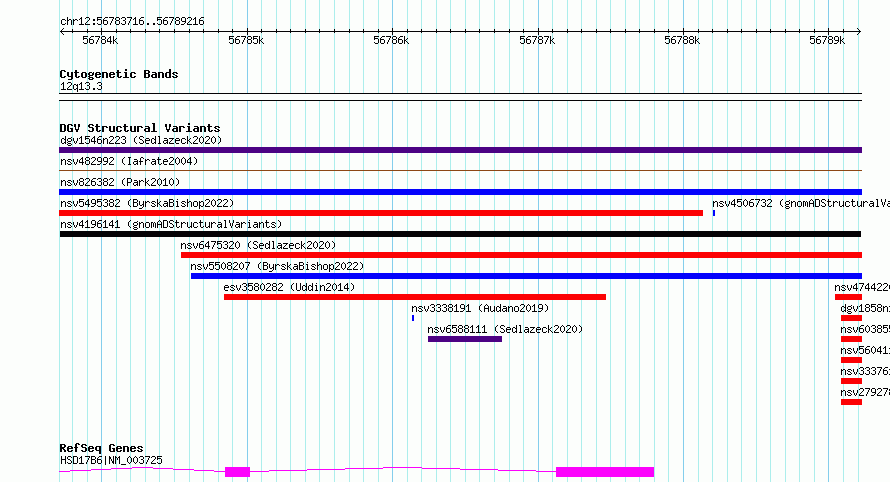Viewport: 890px width, 482px height.
Task: Click the dgv1546n223 (Sedlazeck2020) label
Action: (x=141, y=140)
